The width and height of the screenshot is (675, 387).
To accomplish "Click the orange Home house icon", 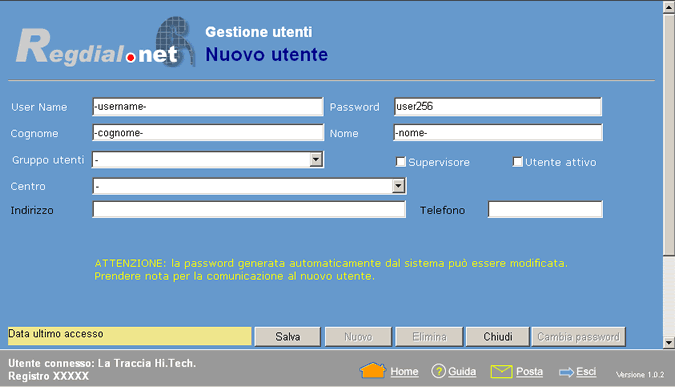I will pos(373,370).
